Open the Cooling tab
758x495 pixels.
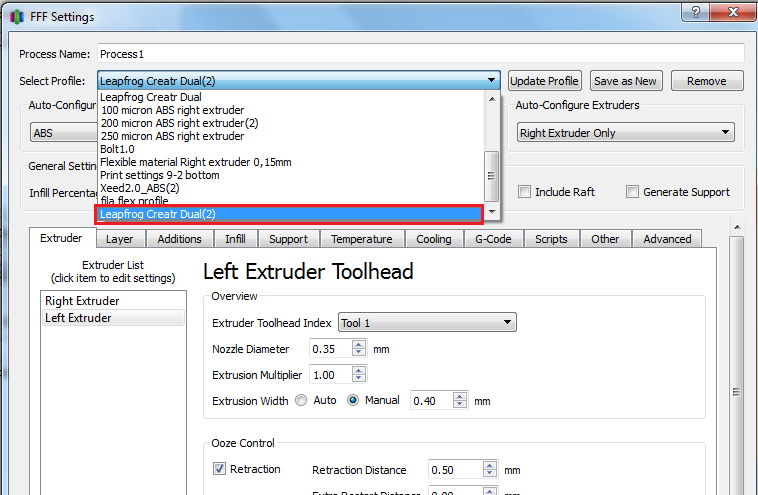pyautogui.click(x=434, y=239)
